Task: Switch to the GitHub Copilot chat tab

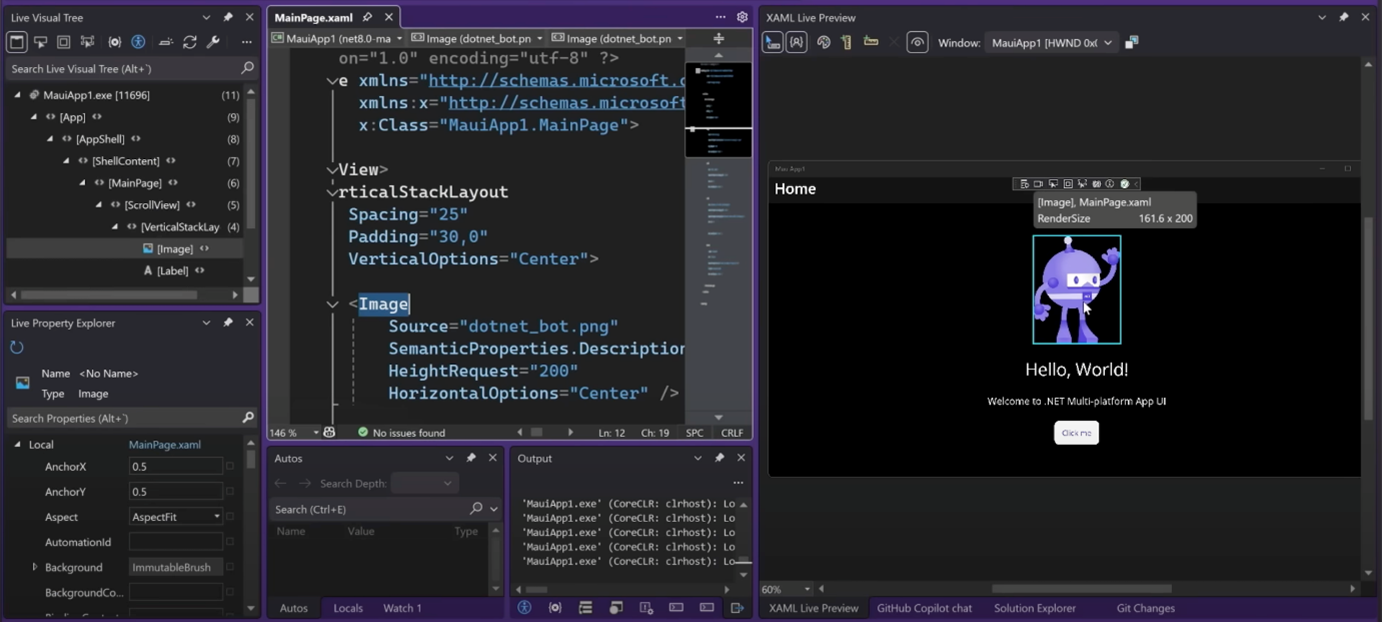Action: click(x=924, y=608)
